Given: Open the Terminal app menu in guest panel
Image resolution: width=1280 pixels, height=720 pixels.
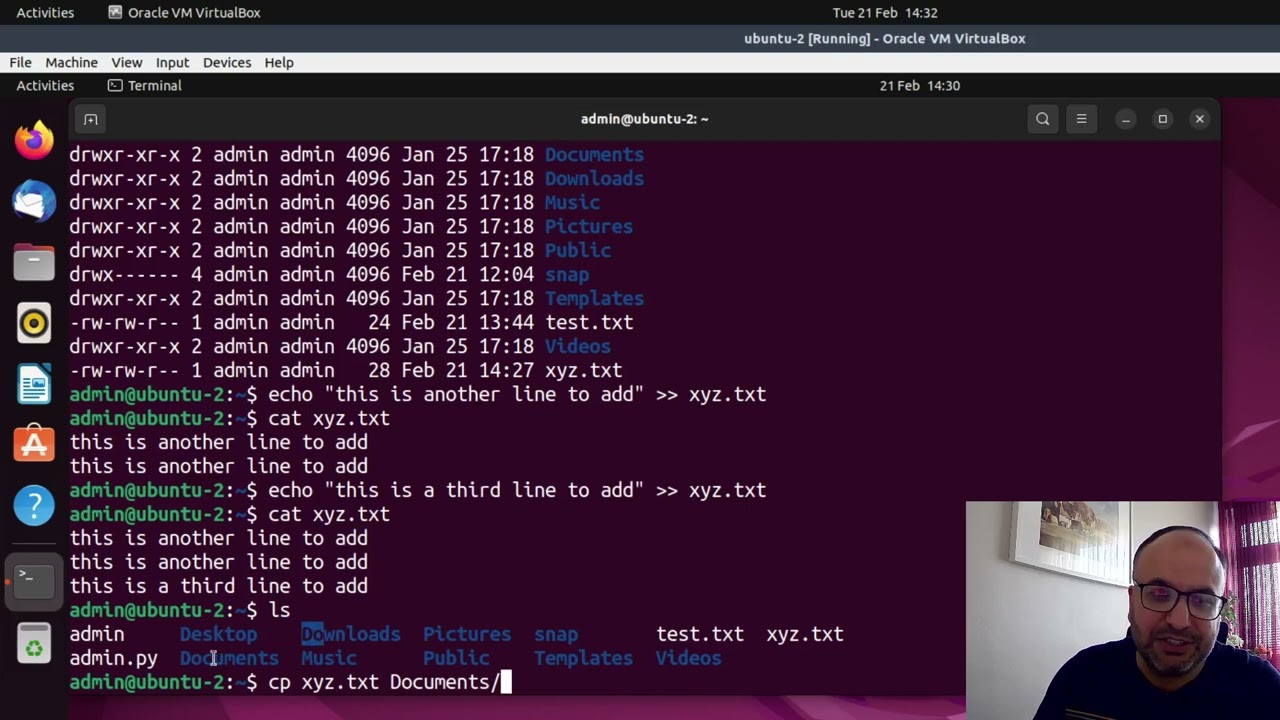Looking at the screenshot, I should pyautogui.click(x=145, y=85).
